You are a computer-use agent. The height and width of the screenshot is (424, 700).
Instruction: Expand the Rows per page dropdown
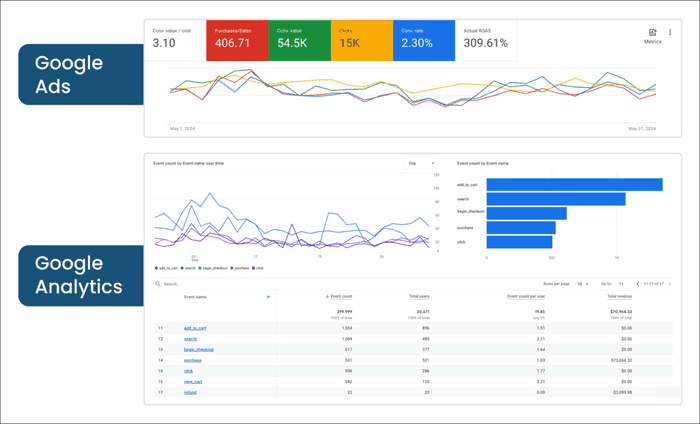tap(583, 284)
